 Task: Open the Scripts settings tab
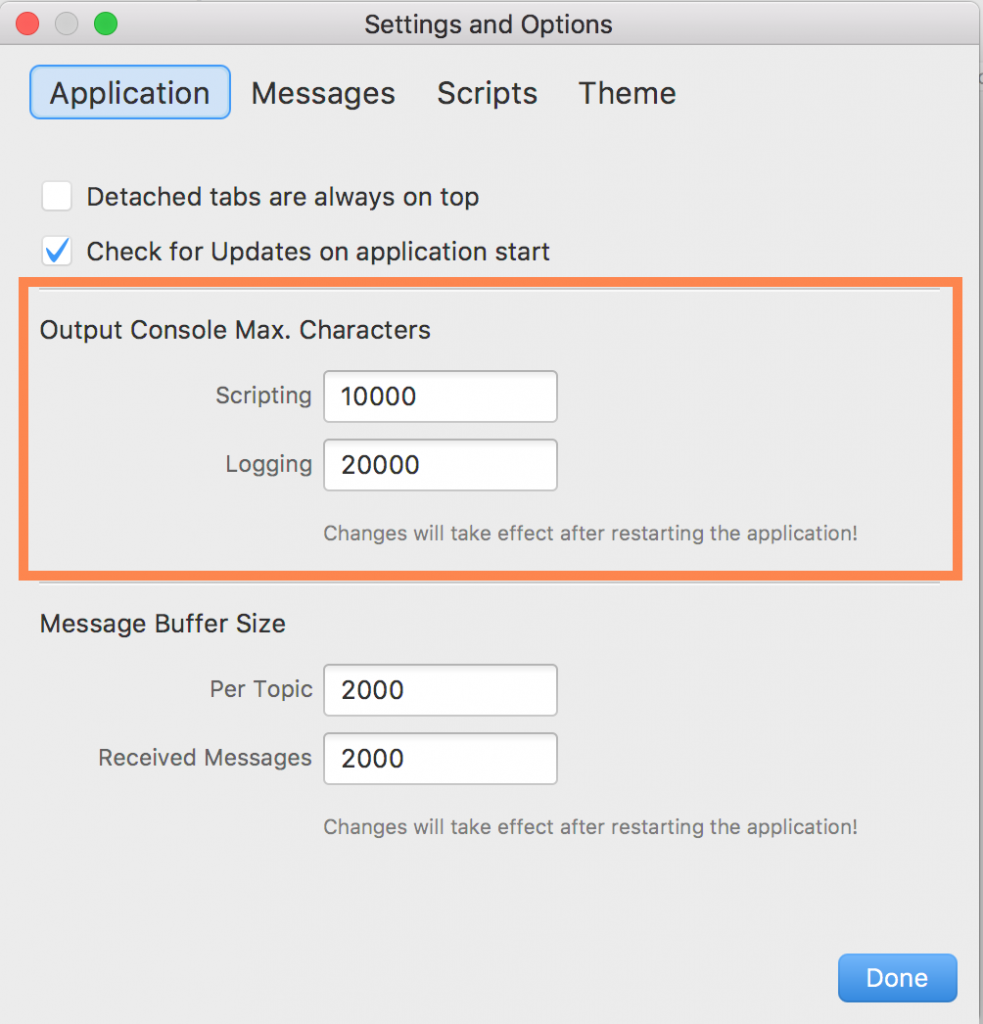(x=487, y=93)
